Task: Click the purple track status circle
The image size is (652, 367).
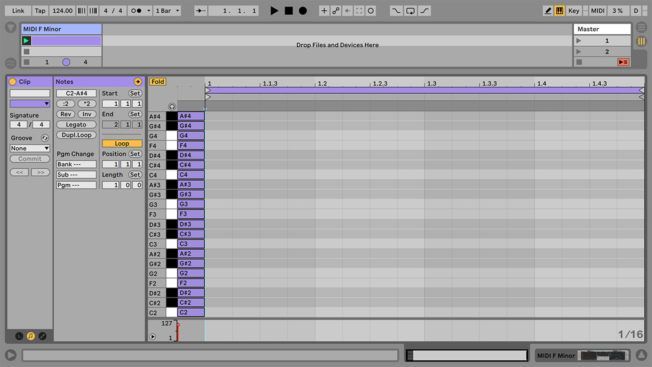Action: [66, 62]
